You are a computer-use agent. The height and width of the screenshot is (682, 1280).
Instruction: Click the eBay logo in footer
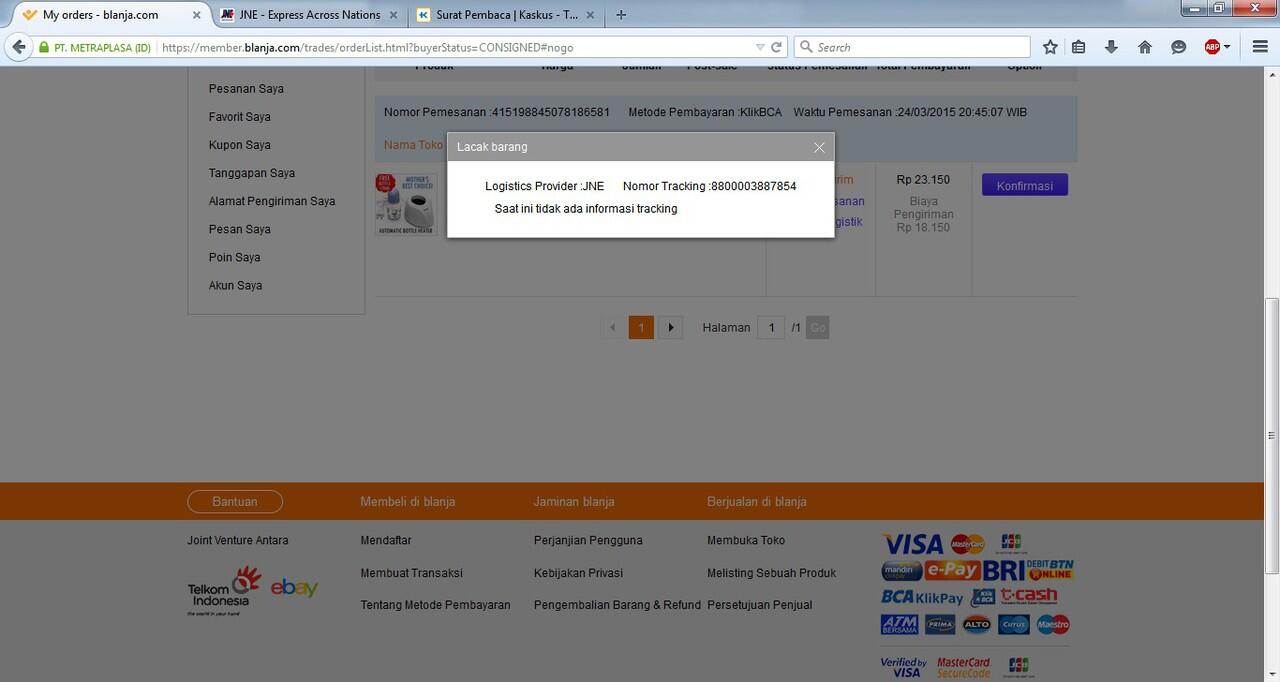pos(294,588)
